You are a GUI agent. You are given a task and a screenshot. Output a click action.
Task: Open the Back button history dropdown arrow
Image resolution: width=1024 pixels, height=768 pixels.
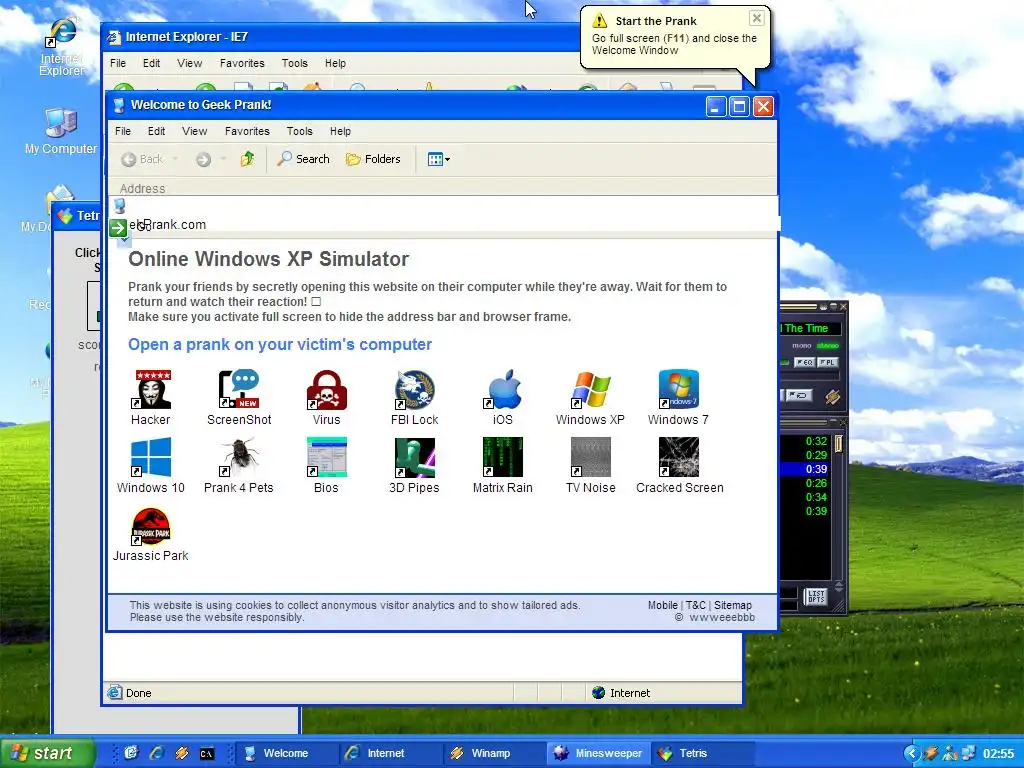(174, 159)
